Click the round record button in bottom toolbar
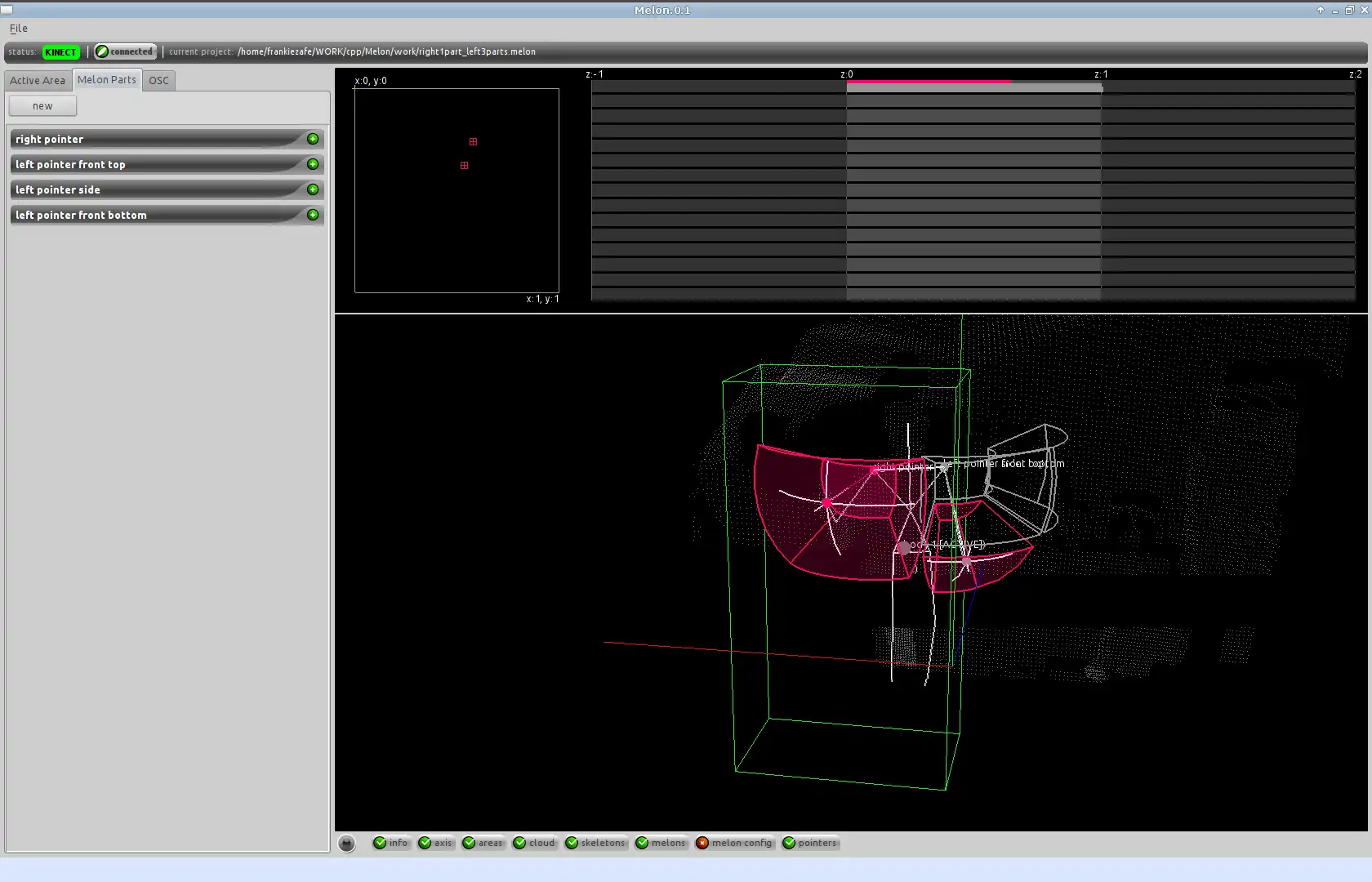1372x882 pixels. coord(346,844)
